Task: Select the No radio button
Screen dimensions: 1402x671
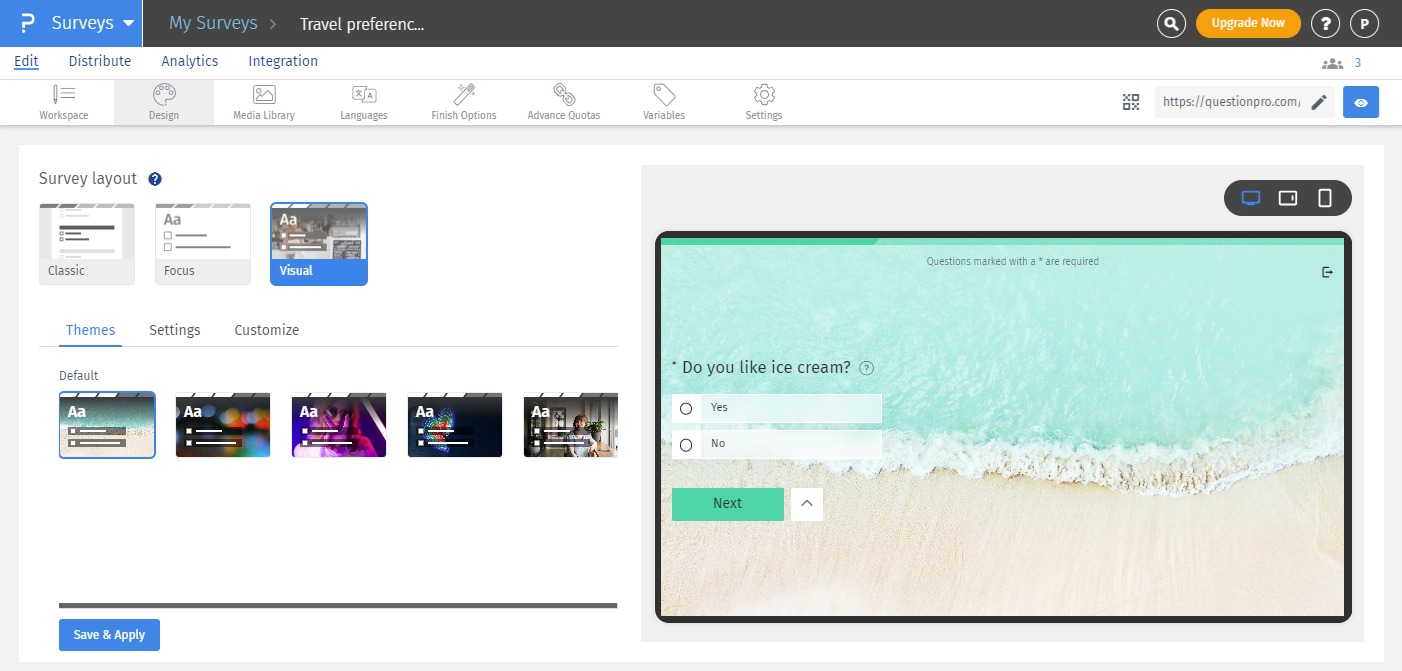Action: 686,444
